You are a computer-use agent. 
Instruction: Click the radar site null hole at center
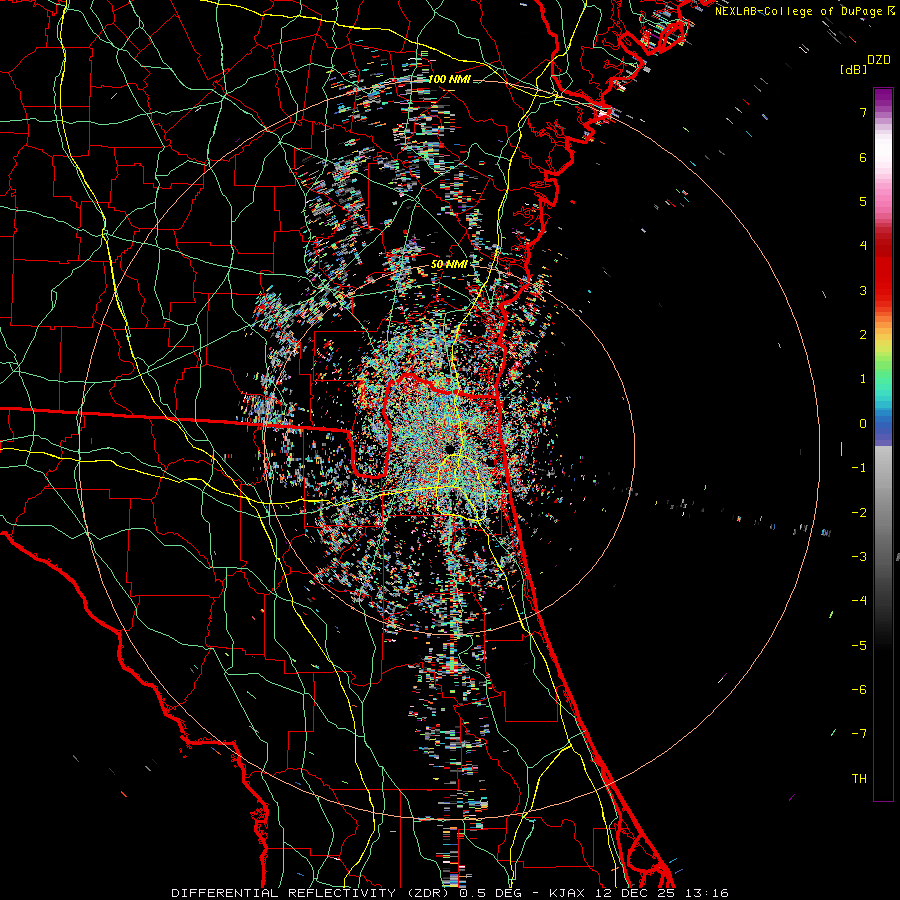449,448
